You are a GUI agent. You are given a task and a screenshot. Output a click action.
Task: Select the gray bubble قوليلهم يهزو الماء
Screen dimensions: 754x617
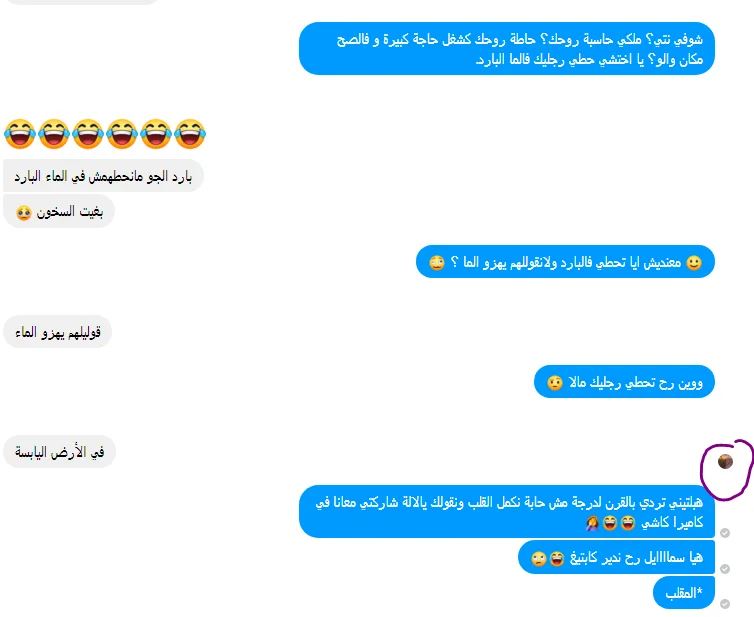(x=58, y=332)
